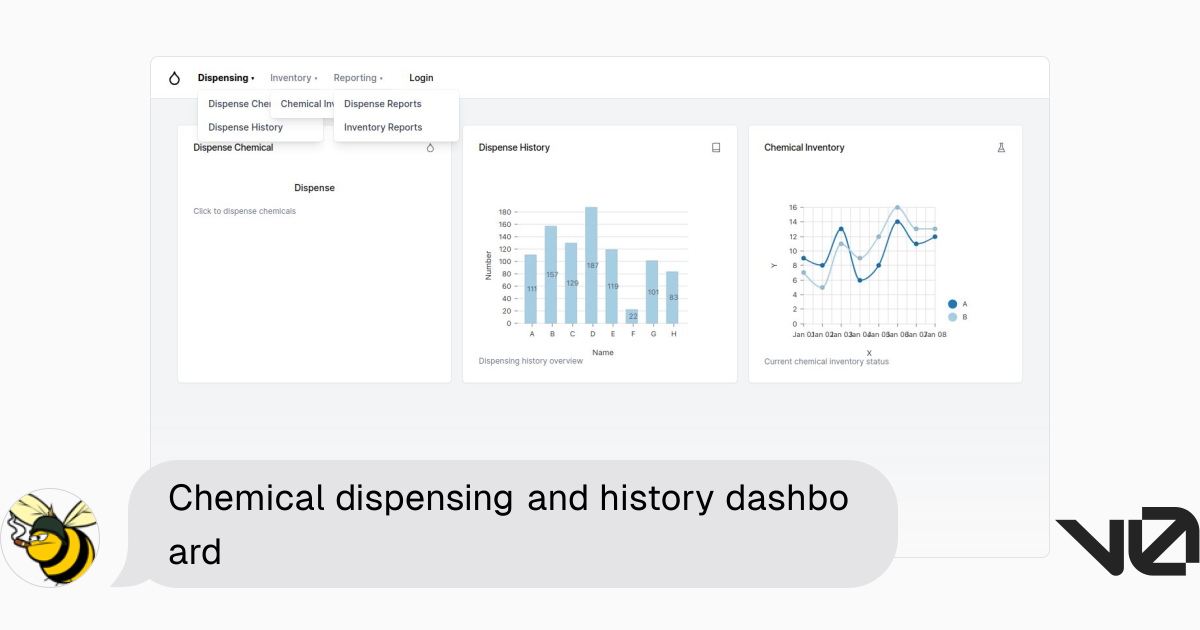This screenshot has height=630, width=1200.
Task: Click bar B with value 157
Action: 551,275
